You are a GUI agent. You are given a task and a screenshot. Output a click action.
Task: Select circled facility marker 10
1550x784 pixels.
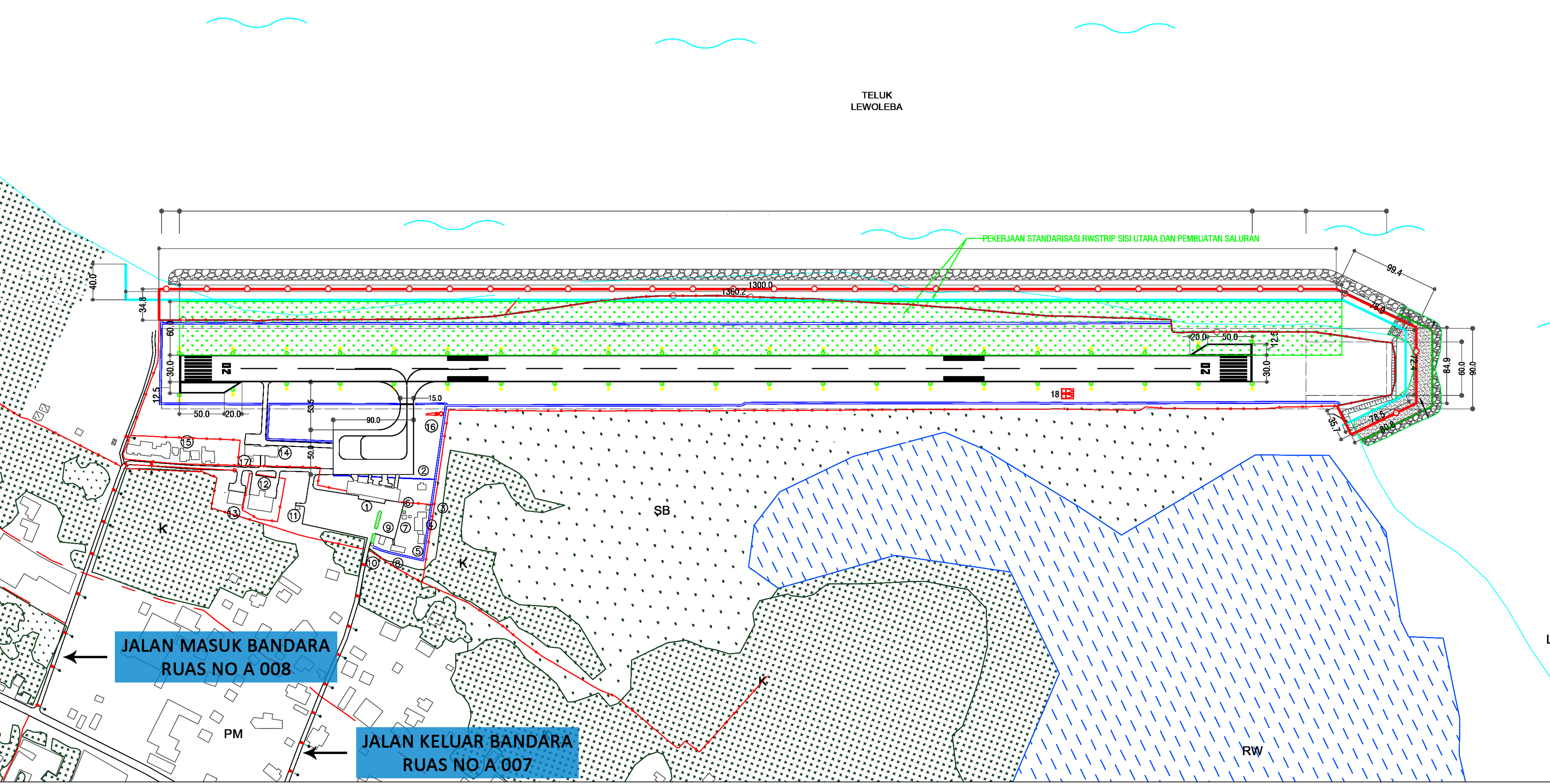[x=373, y=563]
